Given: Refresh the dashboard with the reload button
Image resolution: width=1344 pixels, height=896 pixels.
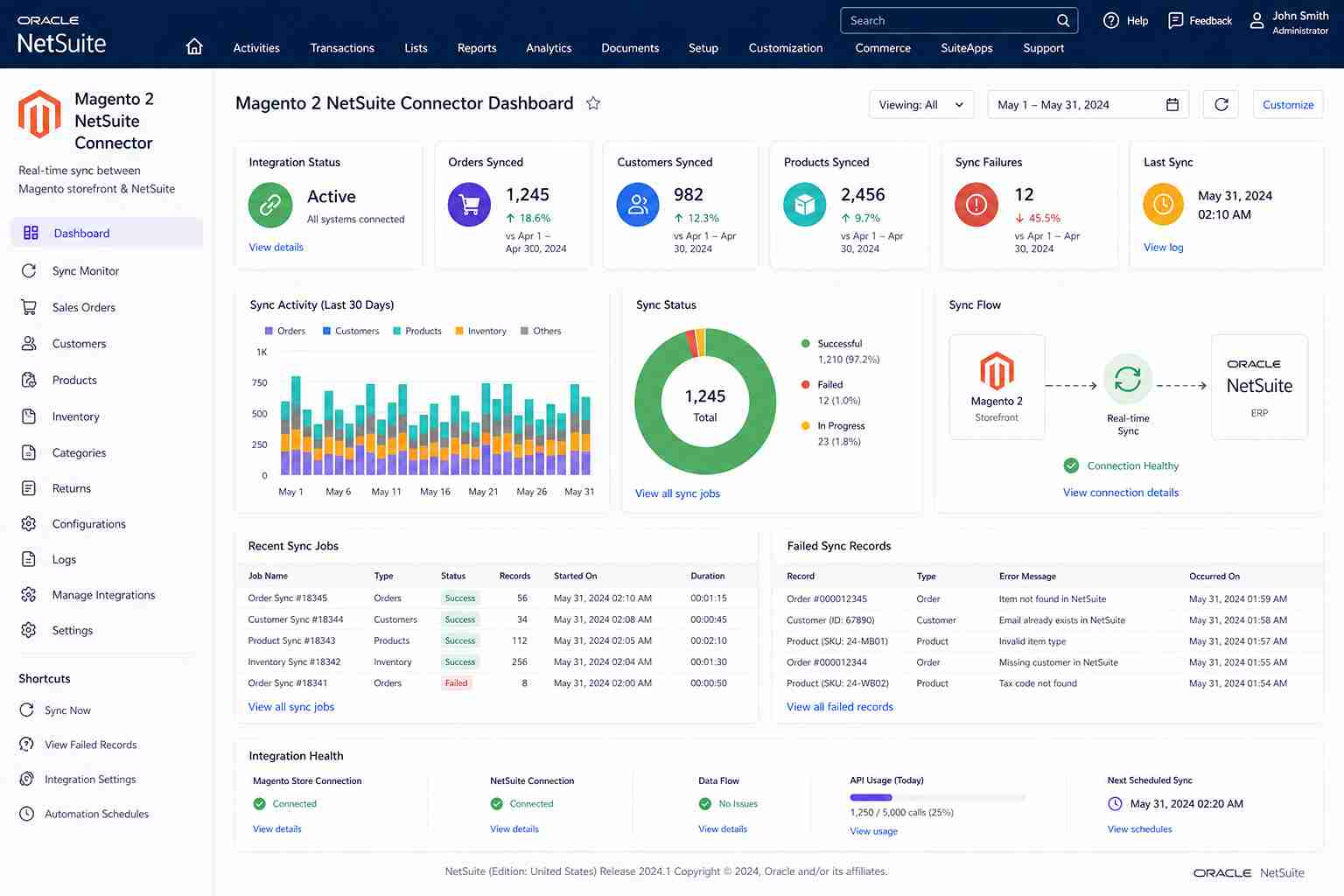Looking at the screenshot, I should (x=1221, y=105).
